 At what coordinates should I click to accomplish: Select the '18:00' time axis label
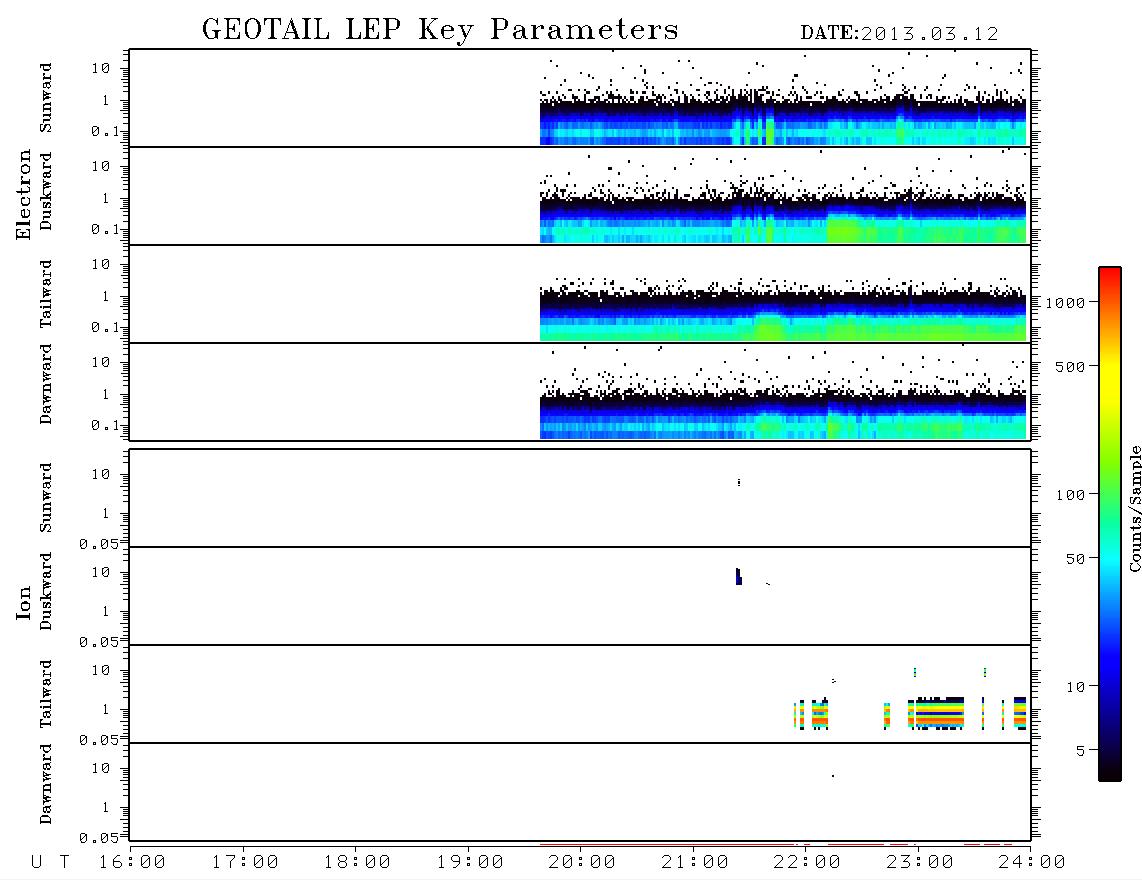pos(358,862)
